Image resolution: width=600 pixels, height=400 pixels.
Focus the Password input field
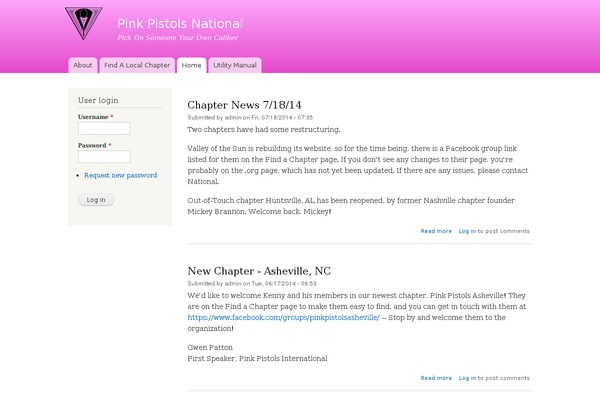click(104, 157)
